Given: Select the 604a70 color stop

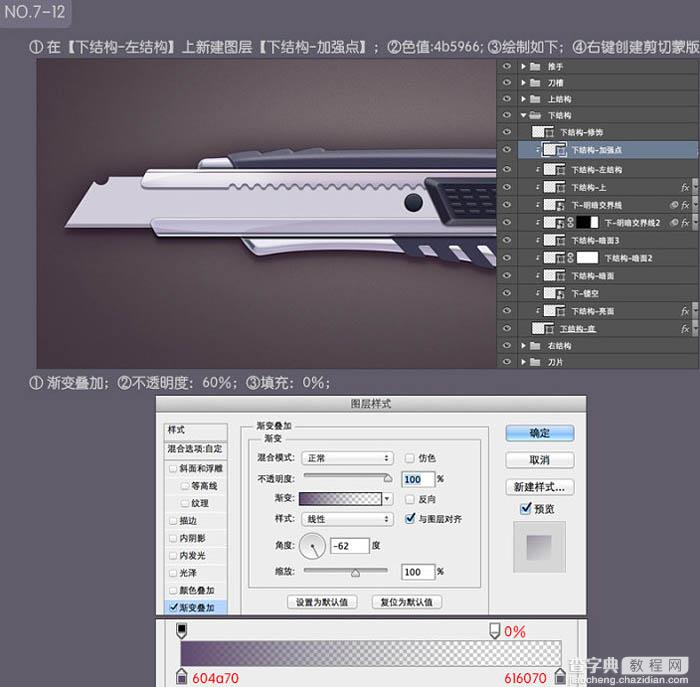Looking at the screenshot, I should click(x=181, y=676).
